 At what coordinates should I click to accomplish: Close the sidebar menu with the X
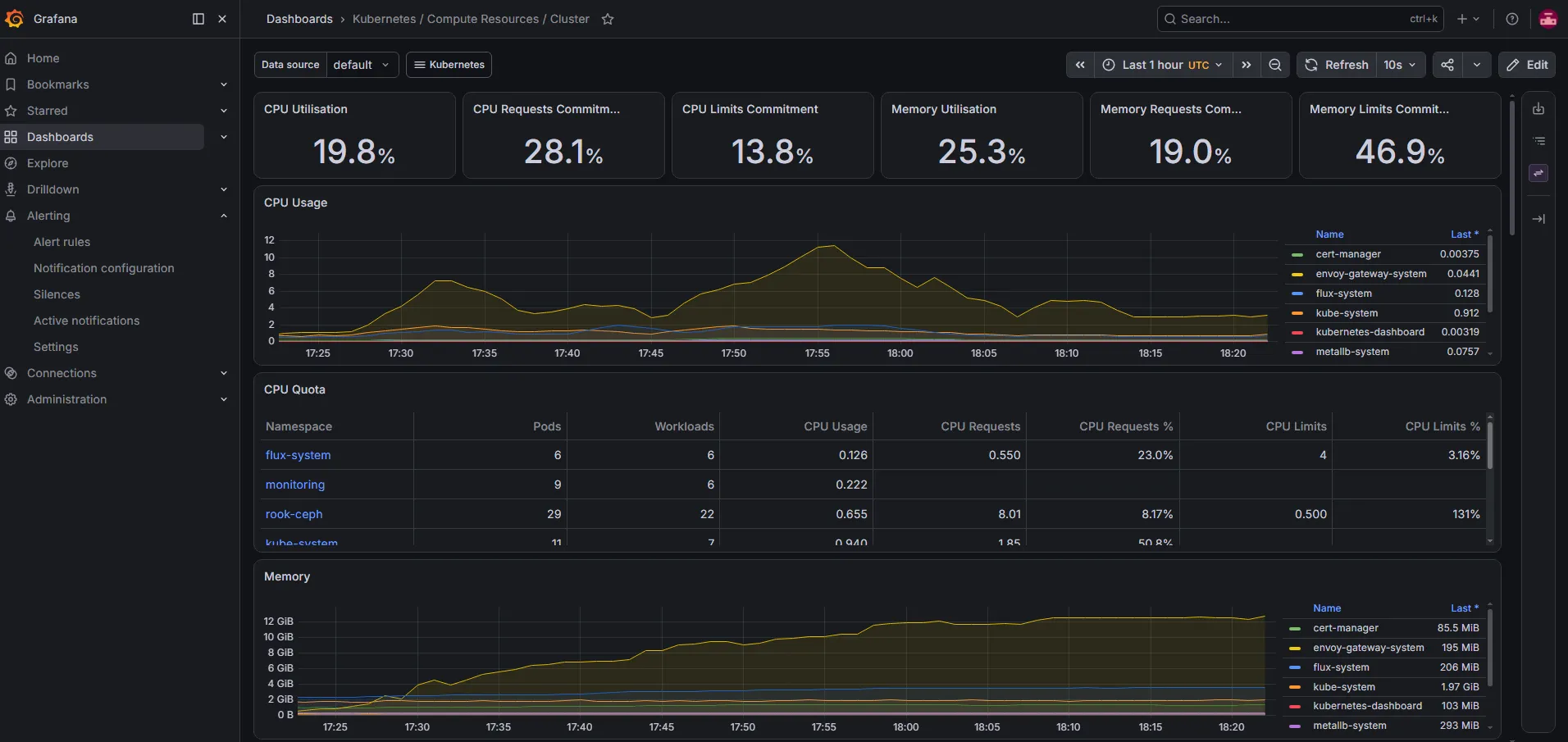click(222, 19)
